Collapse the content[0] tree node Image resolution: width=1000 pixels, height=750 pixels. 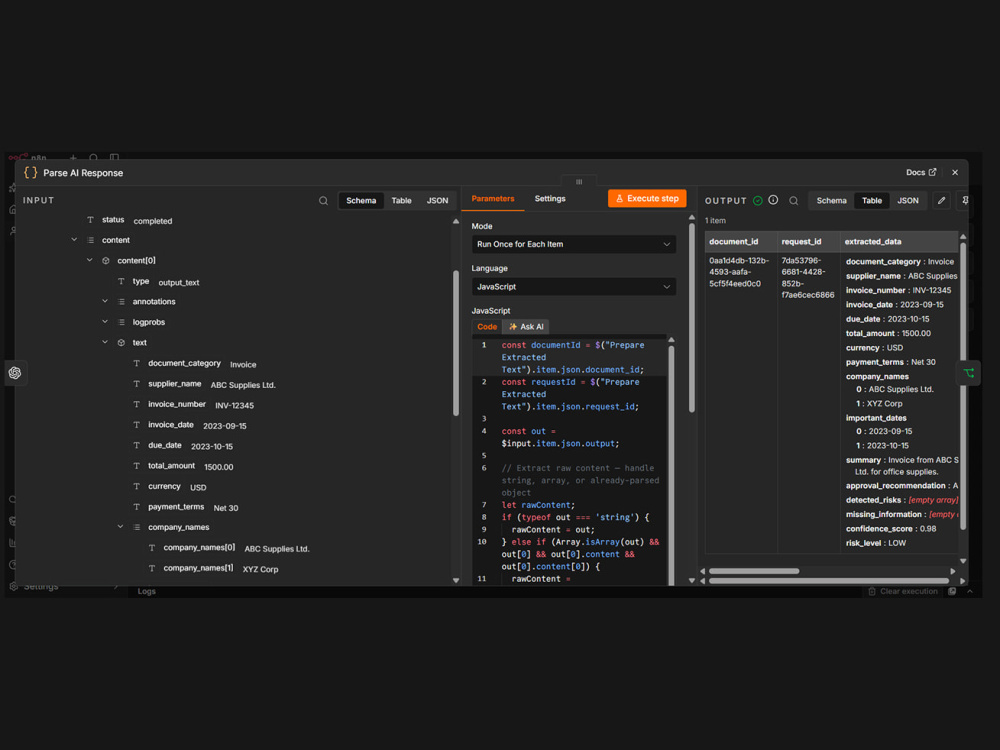coord(89,260)
